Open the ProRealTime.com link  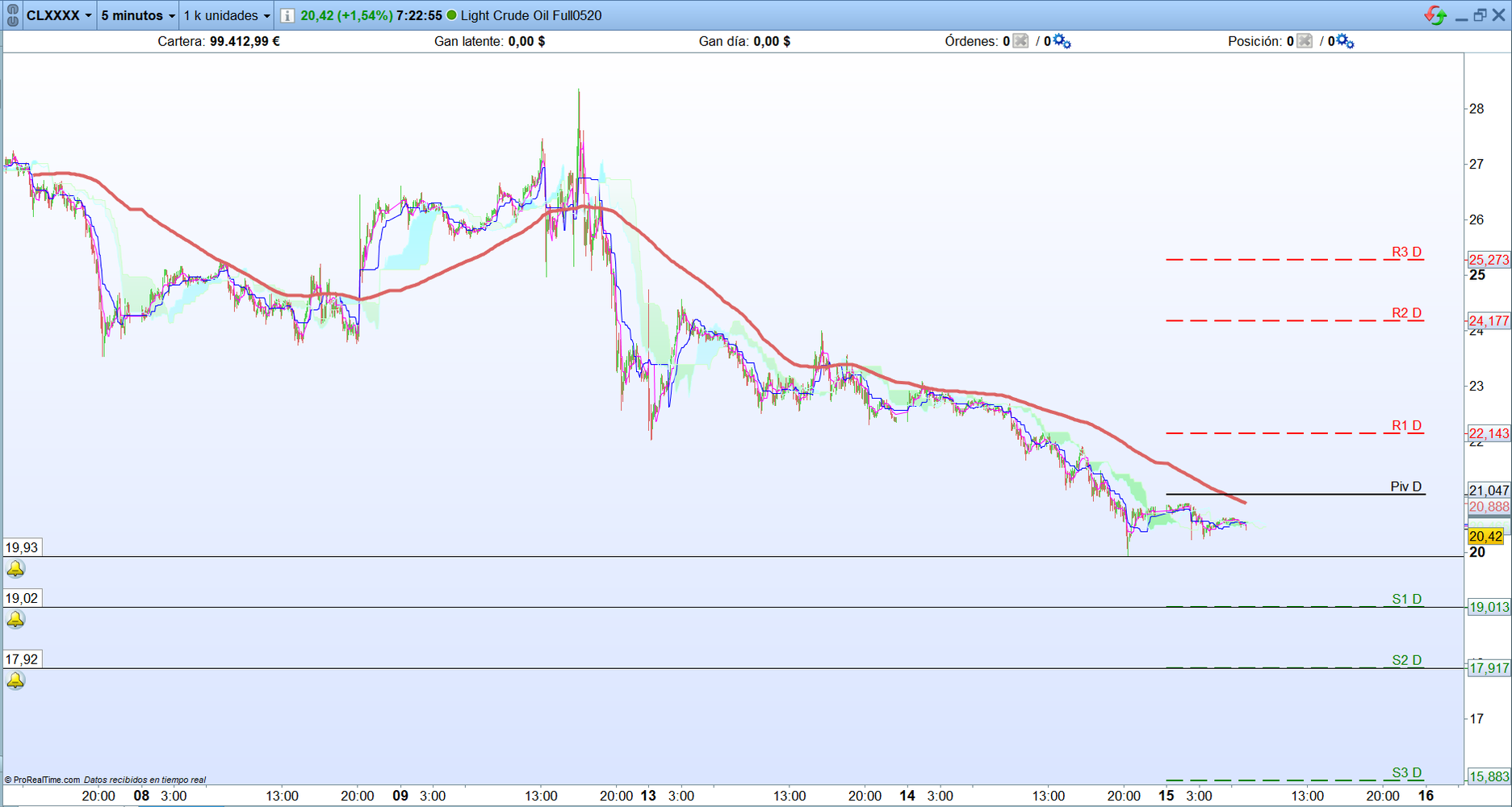[42, 780]
